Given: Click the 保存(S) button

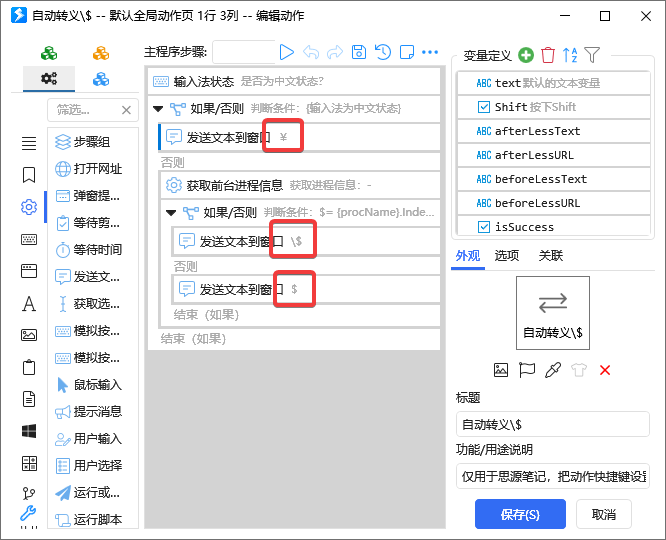Looking at the screenshot, I should pyautogui.click(x=520, y=514).
